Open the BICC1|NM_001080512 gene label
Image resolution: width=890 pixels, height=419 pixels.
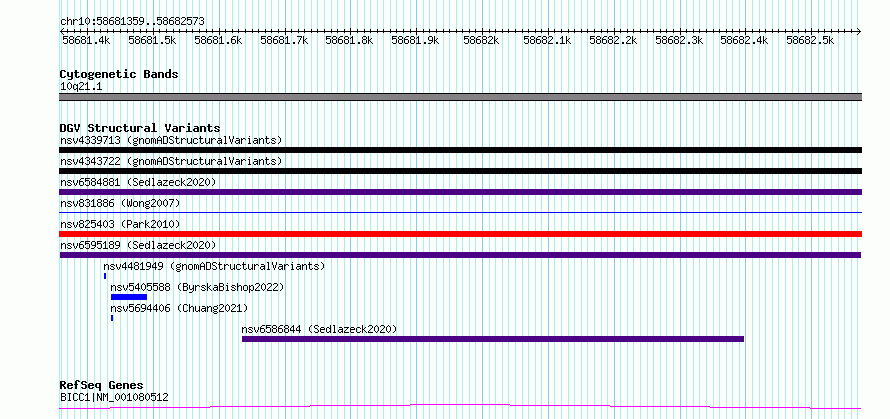[x=114, y=397]
